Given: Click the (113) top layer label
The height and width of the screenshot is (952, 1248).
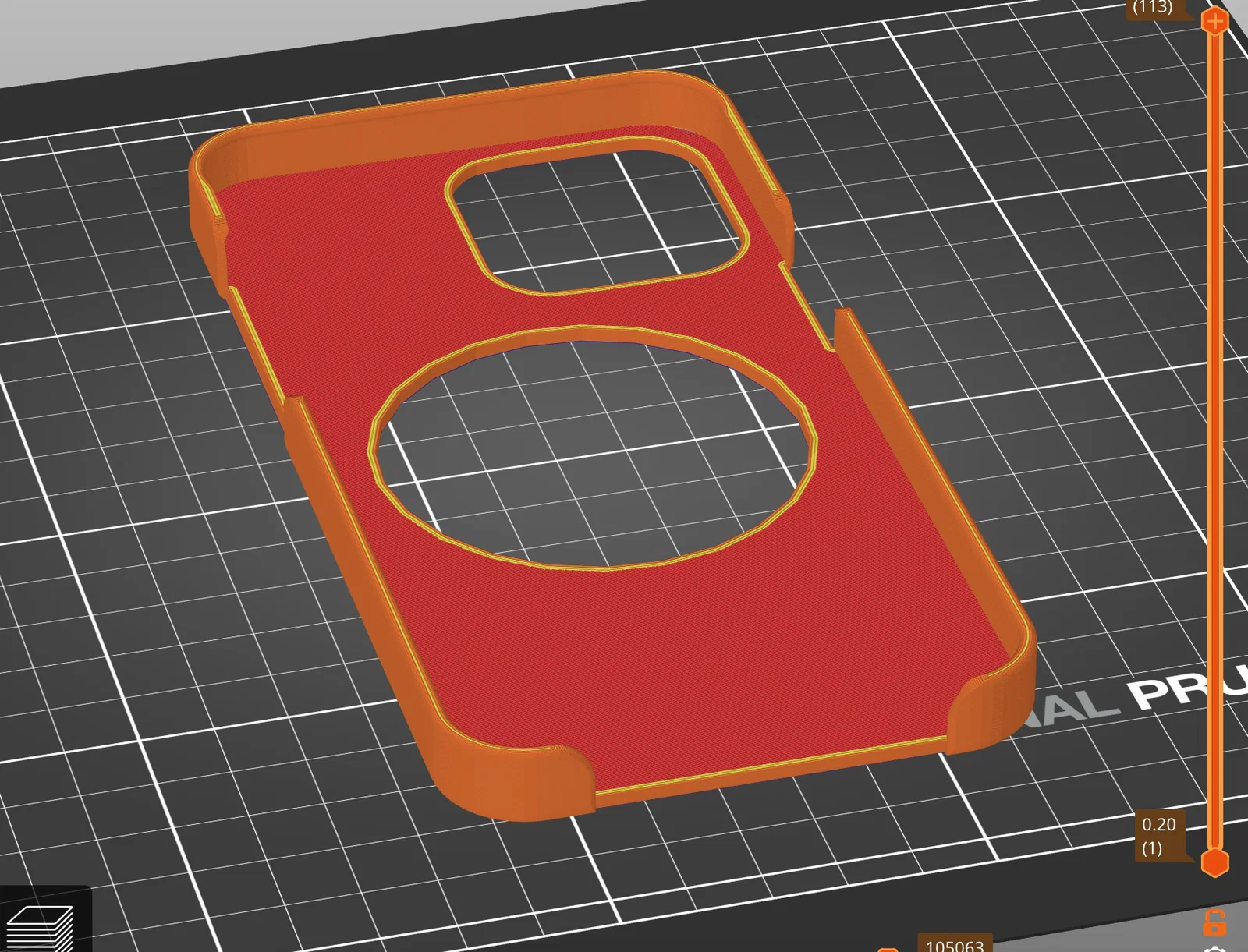Looking at the screenshot, I should [x=1153, y=8].
